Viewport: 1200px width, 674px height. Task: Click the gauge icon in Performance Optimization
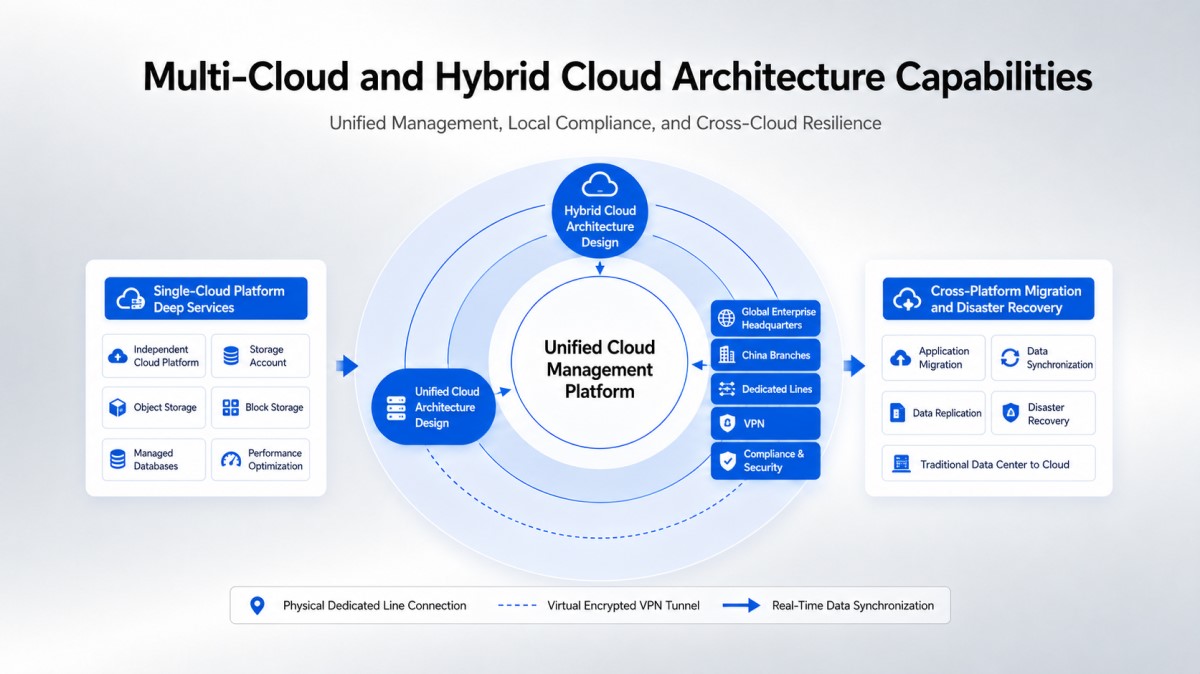pos(231,460)
